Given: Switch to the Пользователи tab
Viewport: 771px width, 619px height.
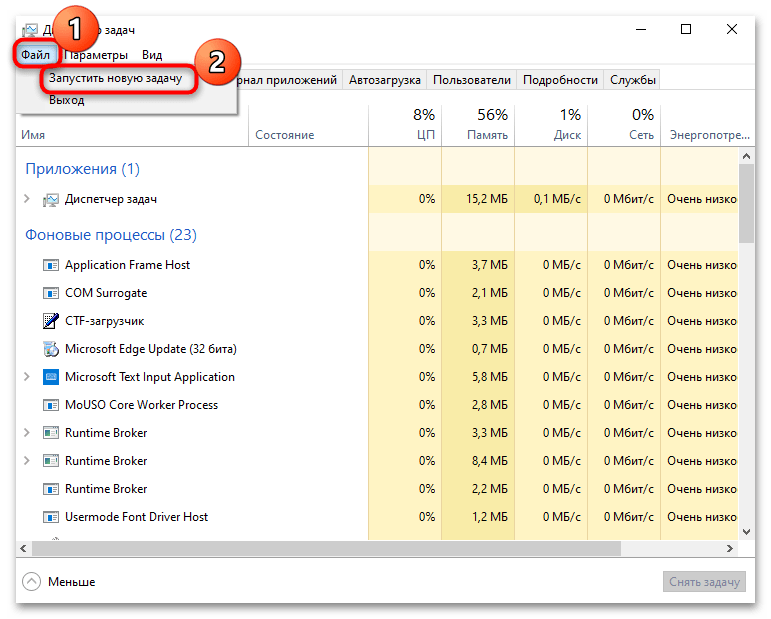Looking at the screenshot, I should 472,80.
